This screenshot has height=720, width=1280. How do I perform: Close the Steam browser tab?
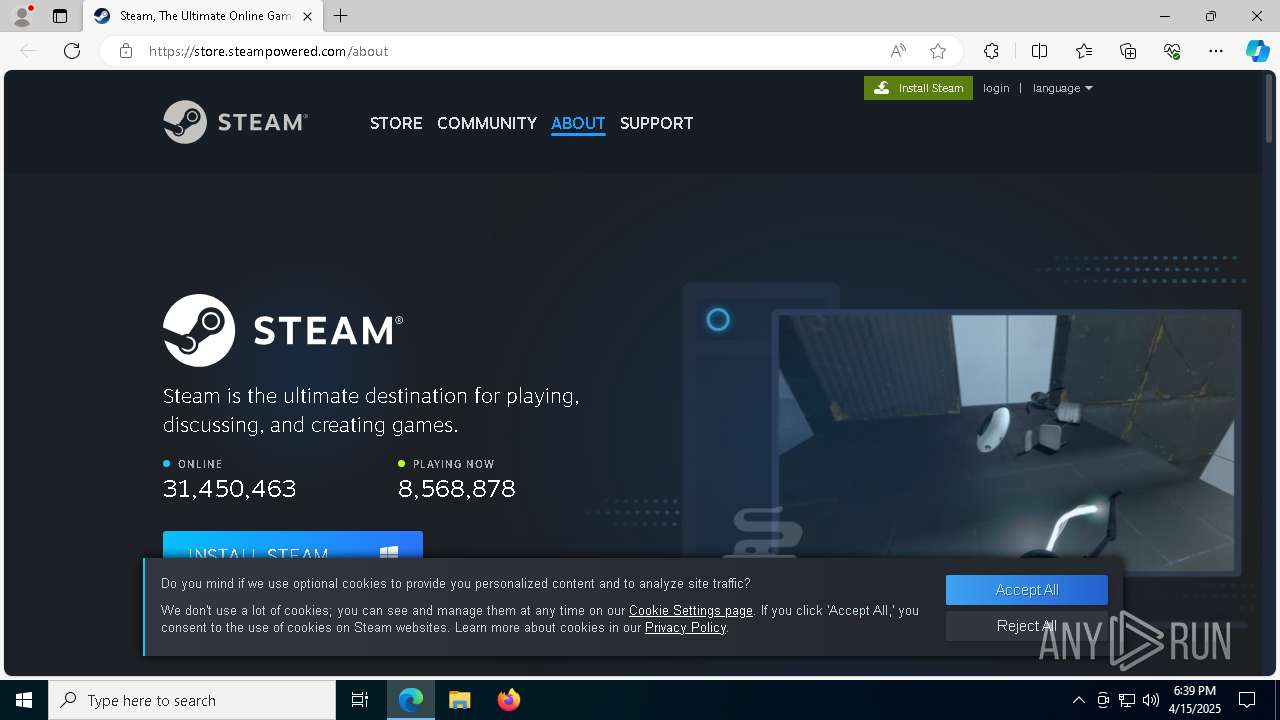point(307,16)
